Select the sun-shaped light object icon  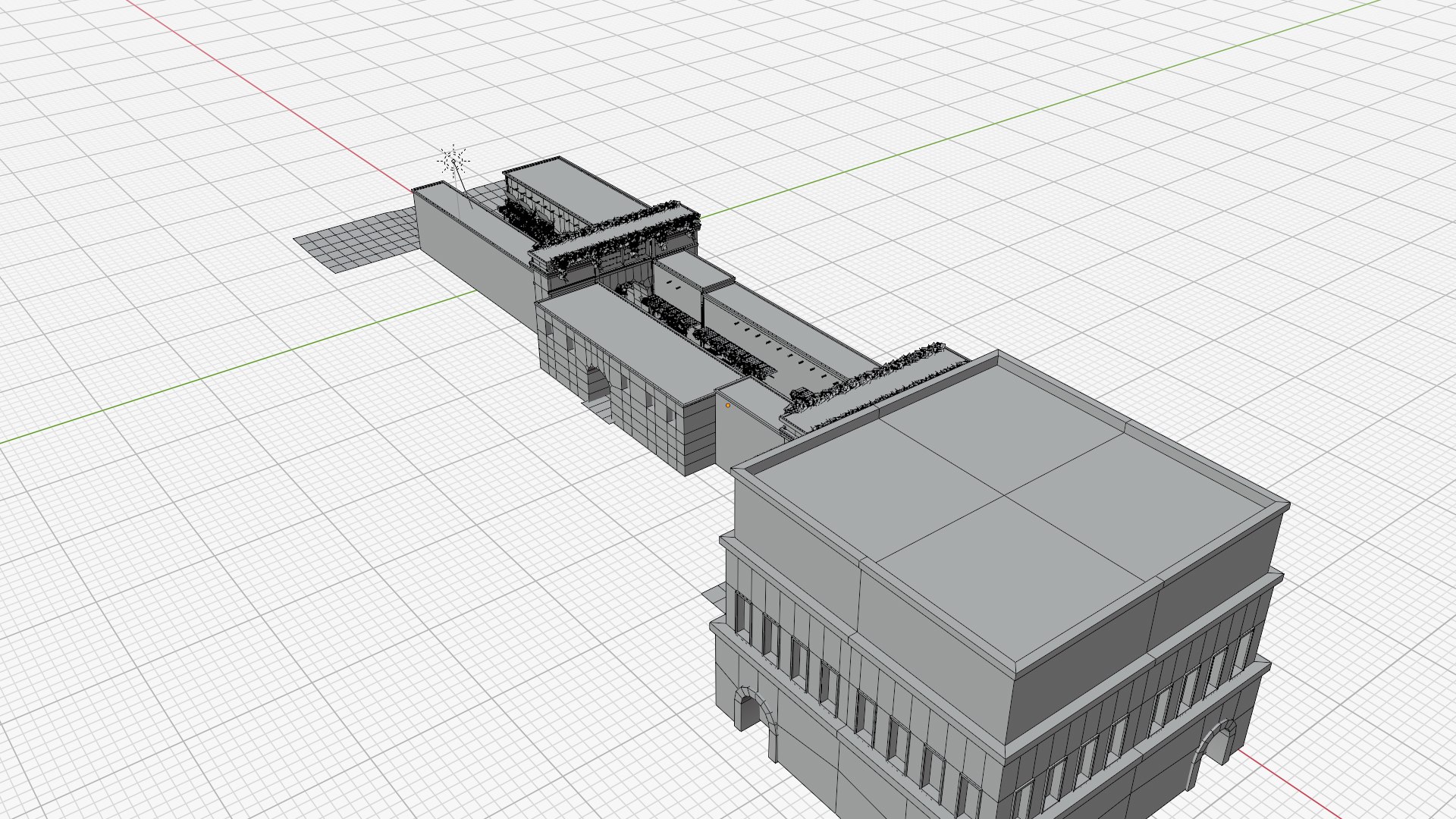coord(454,161)
